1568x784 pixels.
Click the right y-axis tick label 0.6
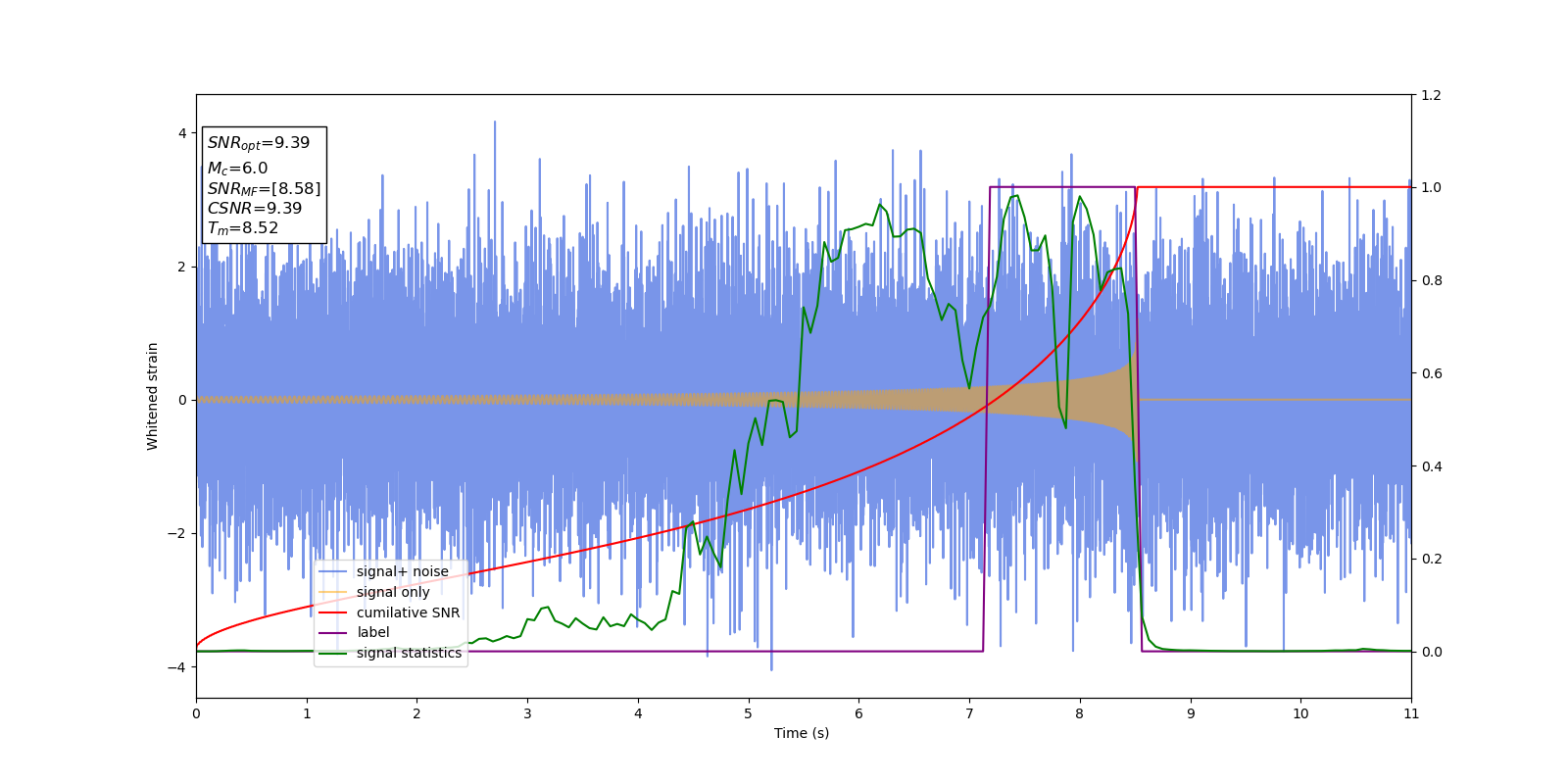1432,373
